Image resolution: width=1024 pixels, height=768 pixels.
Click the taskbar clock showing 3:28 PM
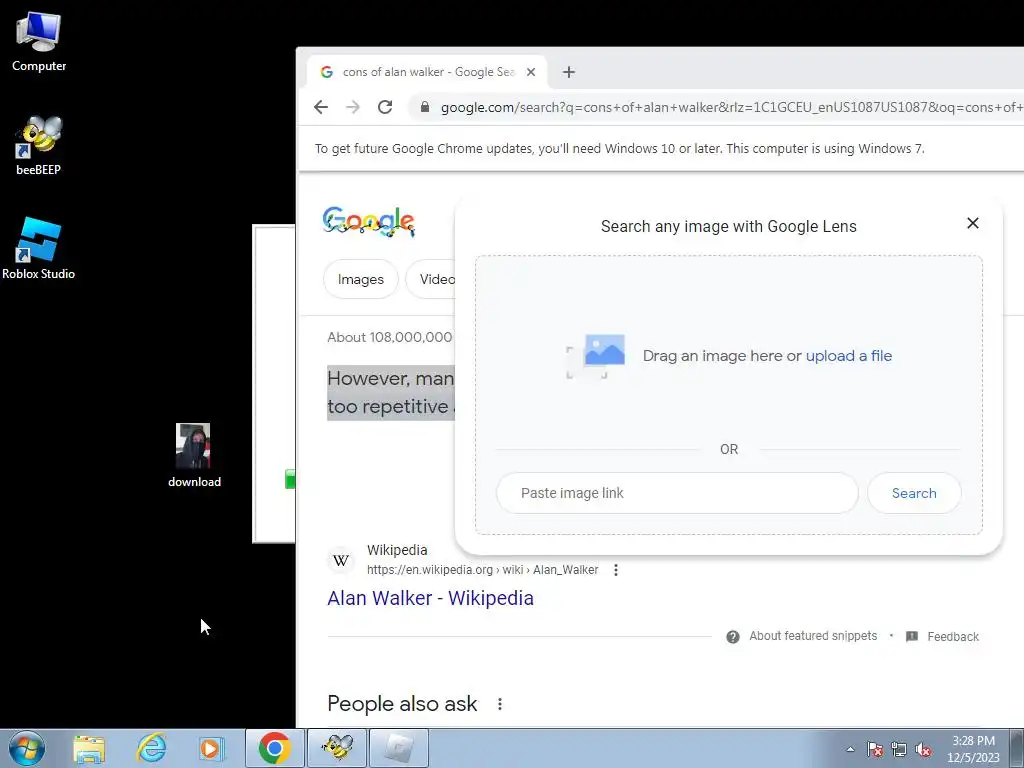click(974, 749)
